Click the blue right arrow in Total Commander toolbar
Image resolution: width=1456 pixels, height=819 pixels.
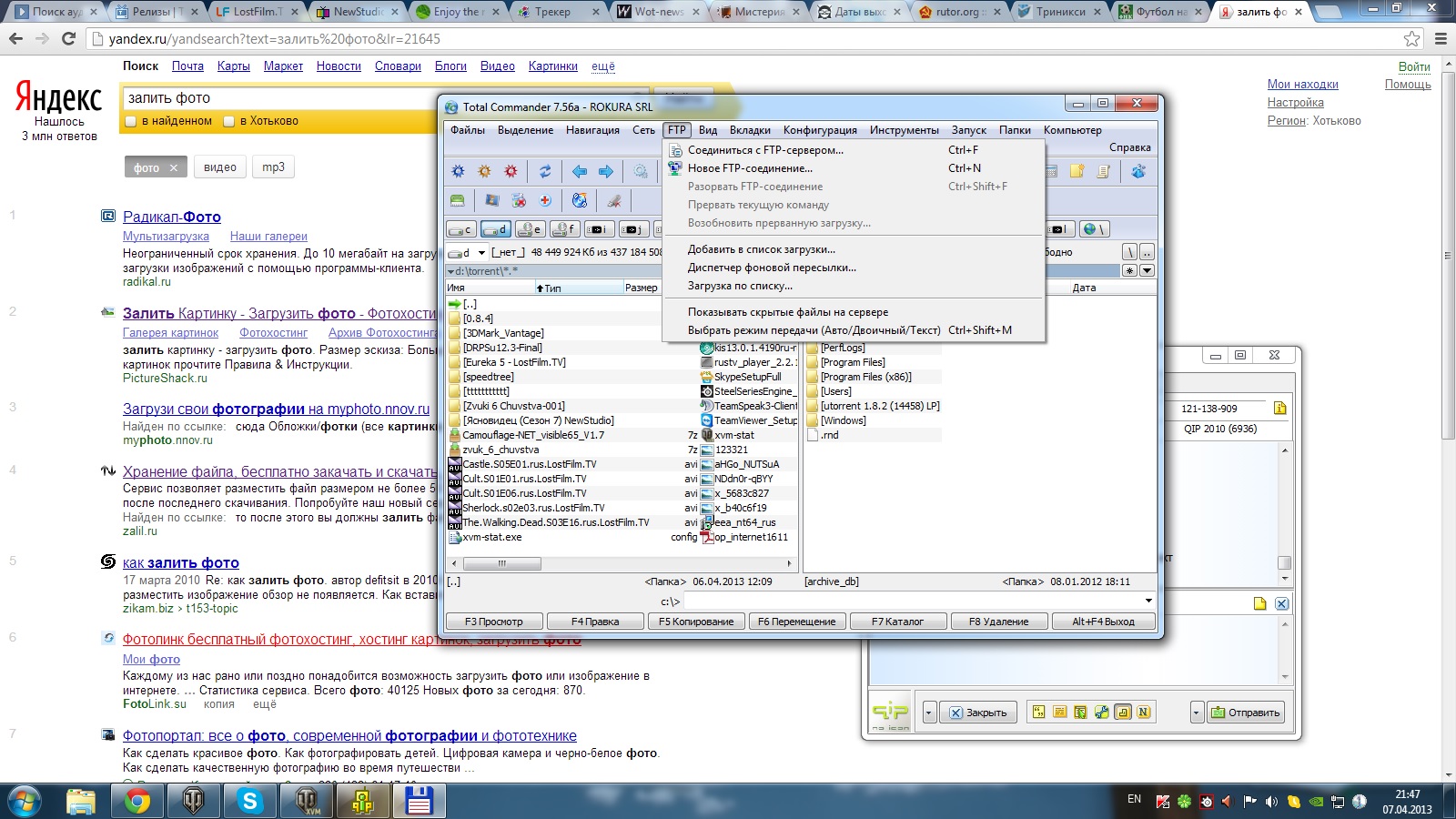click(606, 171)
